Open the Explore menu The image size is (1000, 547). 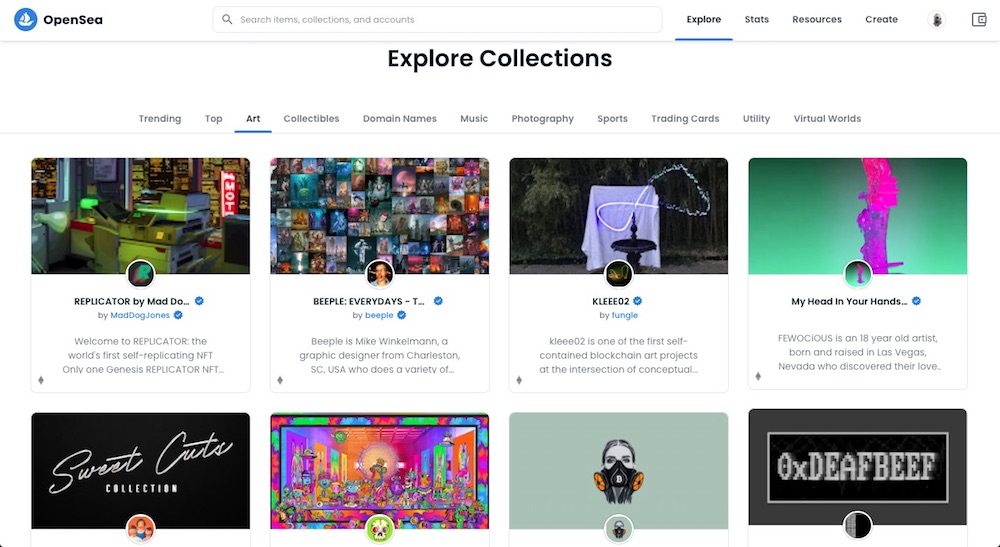click(703, 20)
